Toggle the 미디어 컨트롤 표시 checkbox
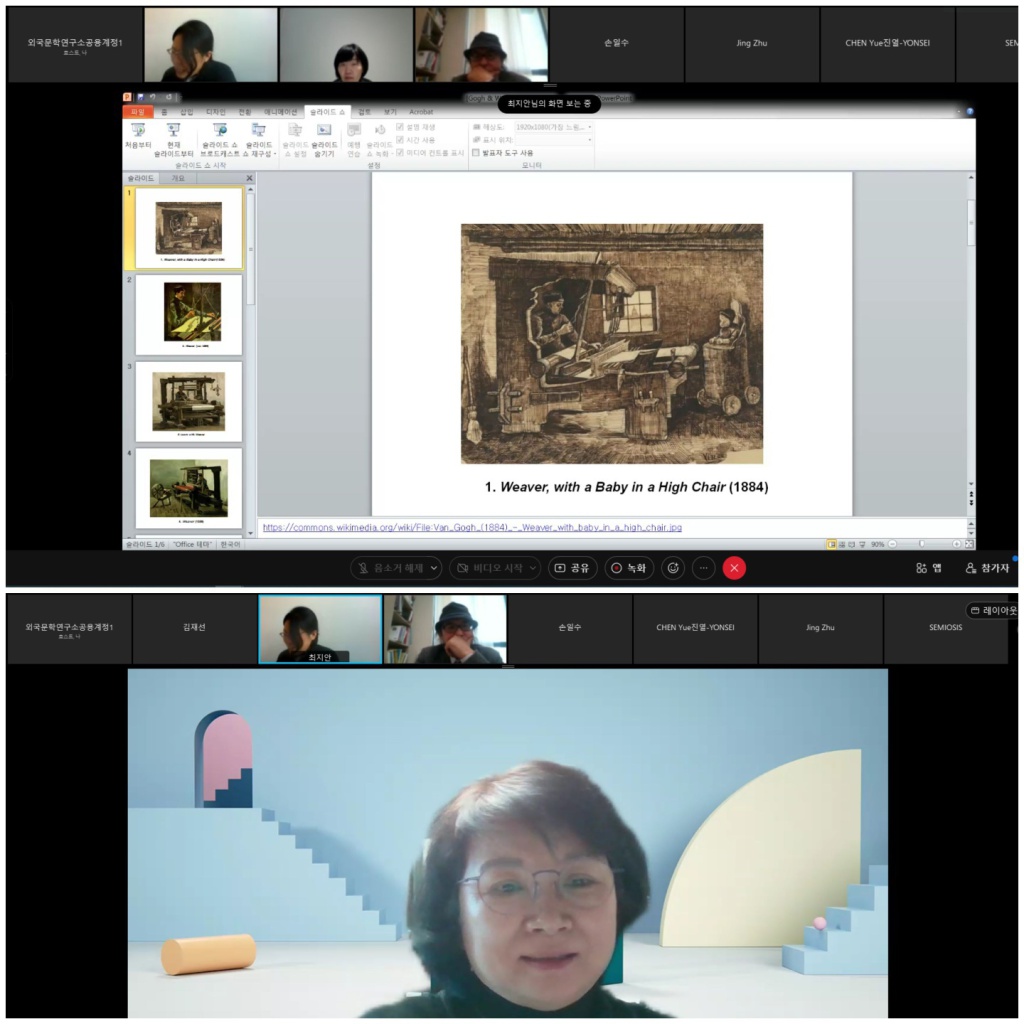 400,153
